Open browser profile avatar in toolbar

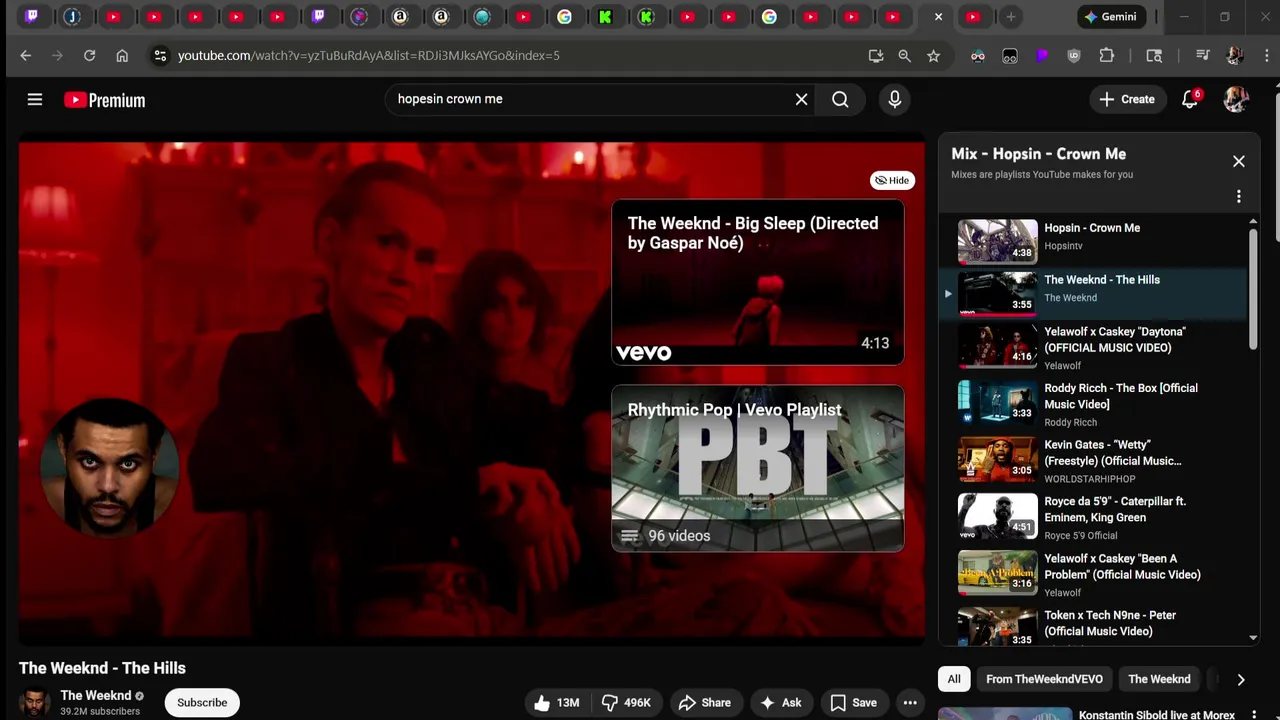1235,56
